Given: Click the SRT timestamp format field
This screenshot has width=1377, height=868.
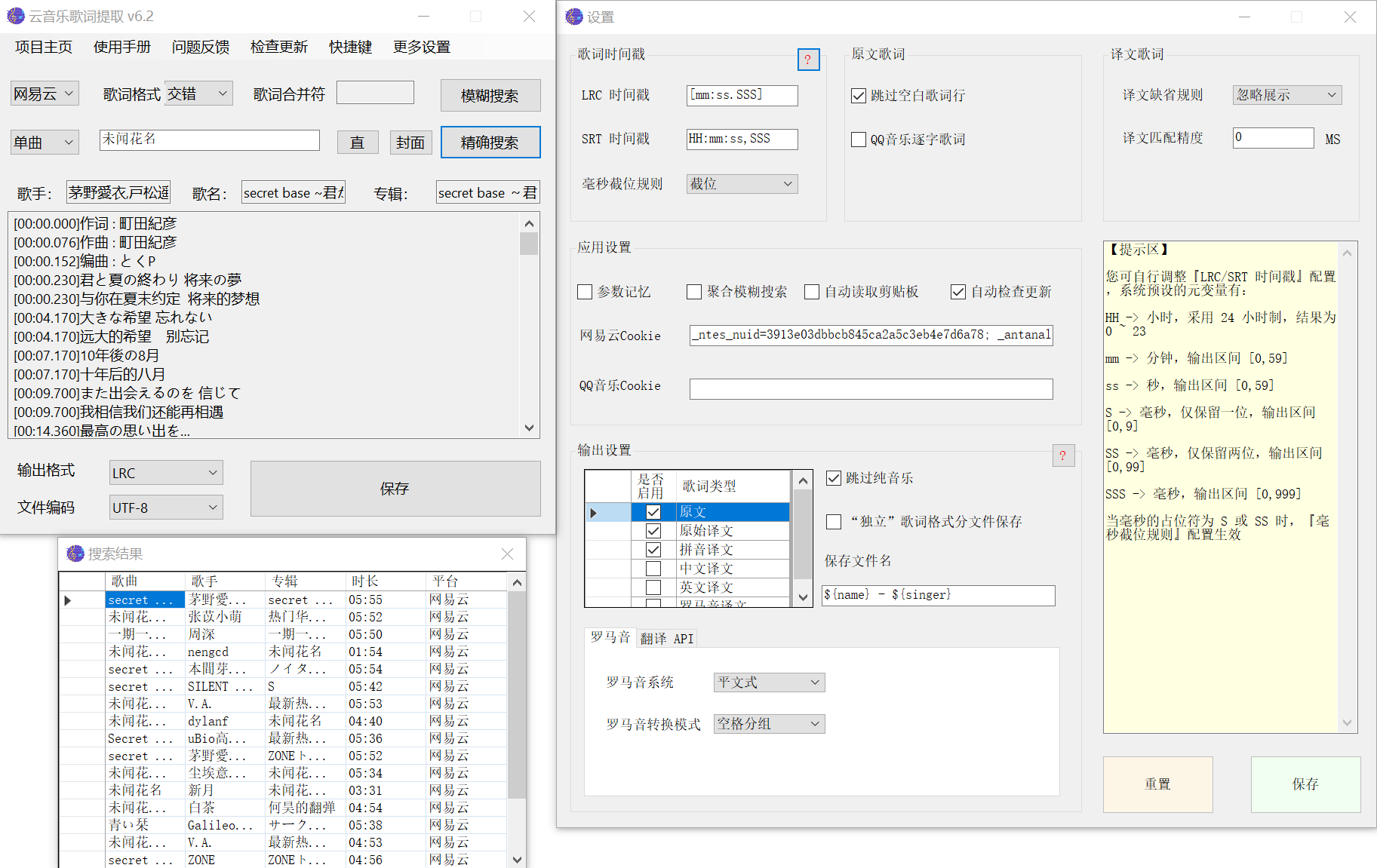Looking at the screenshot, I should (742, 139).
